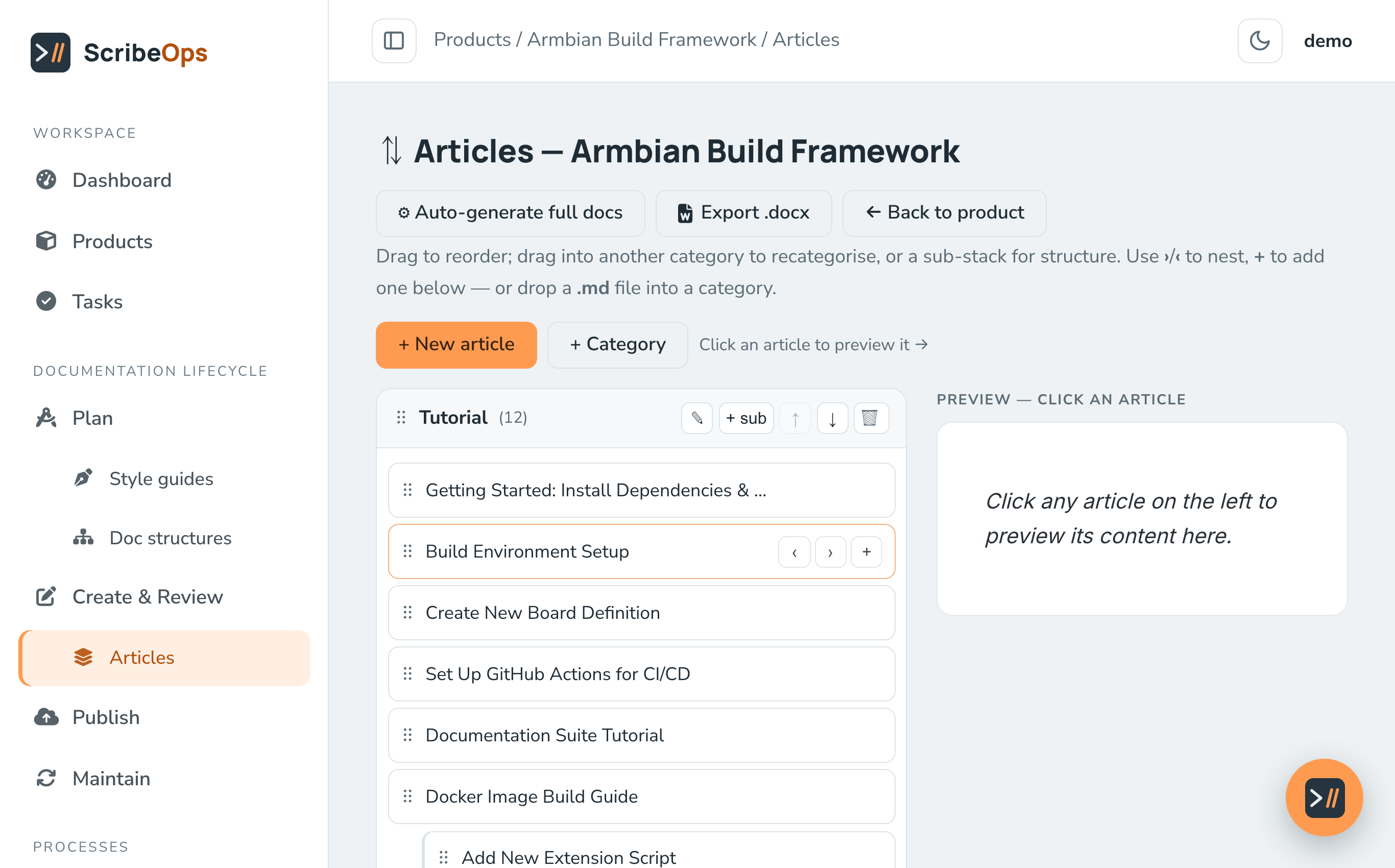The image size is (1395, 868).
Task: Un-nest Build Environment Setup with left chevron
Action: [x=795, y=551]
